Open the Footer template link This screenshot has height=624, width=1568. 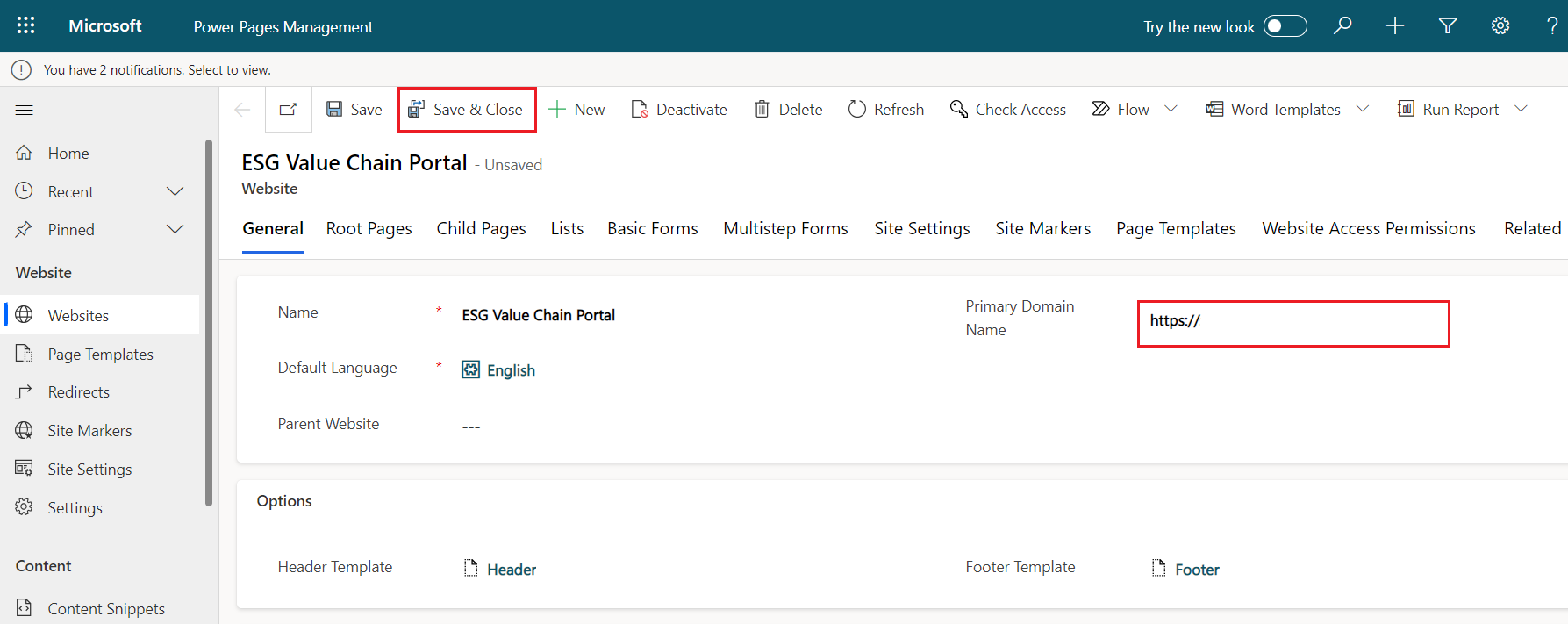(1197, 570)
